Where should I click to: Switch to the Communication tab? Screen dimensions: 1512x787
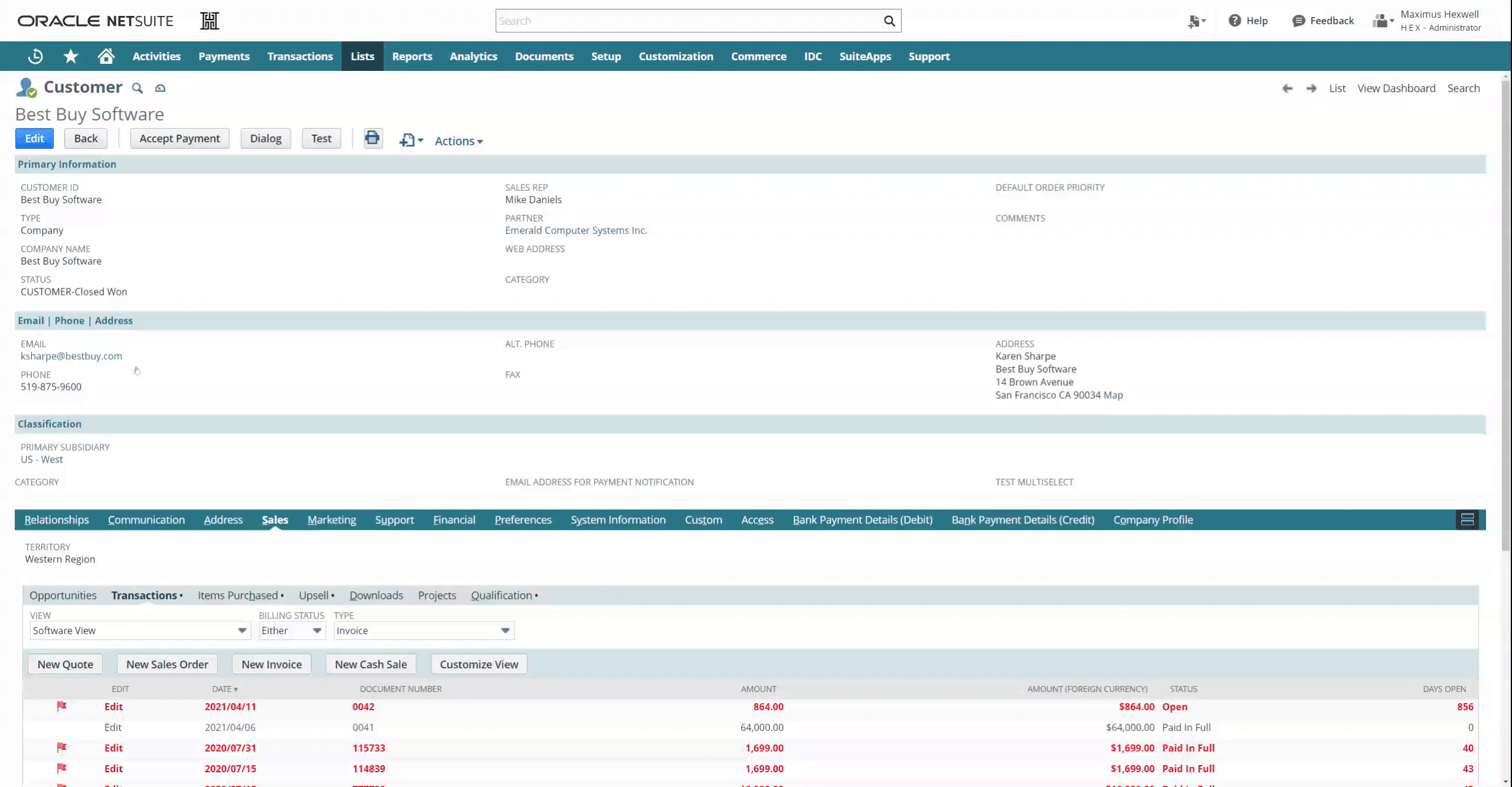click(146, 520)
